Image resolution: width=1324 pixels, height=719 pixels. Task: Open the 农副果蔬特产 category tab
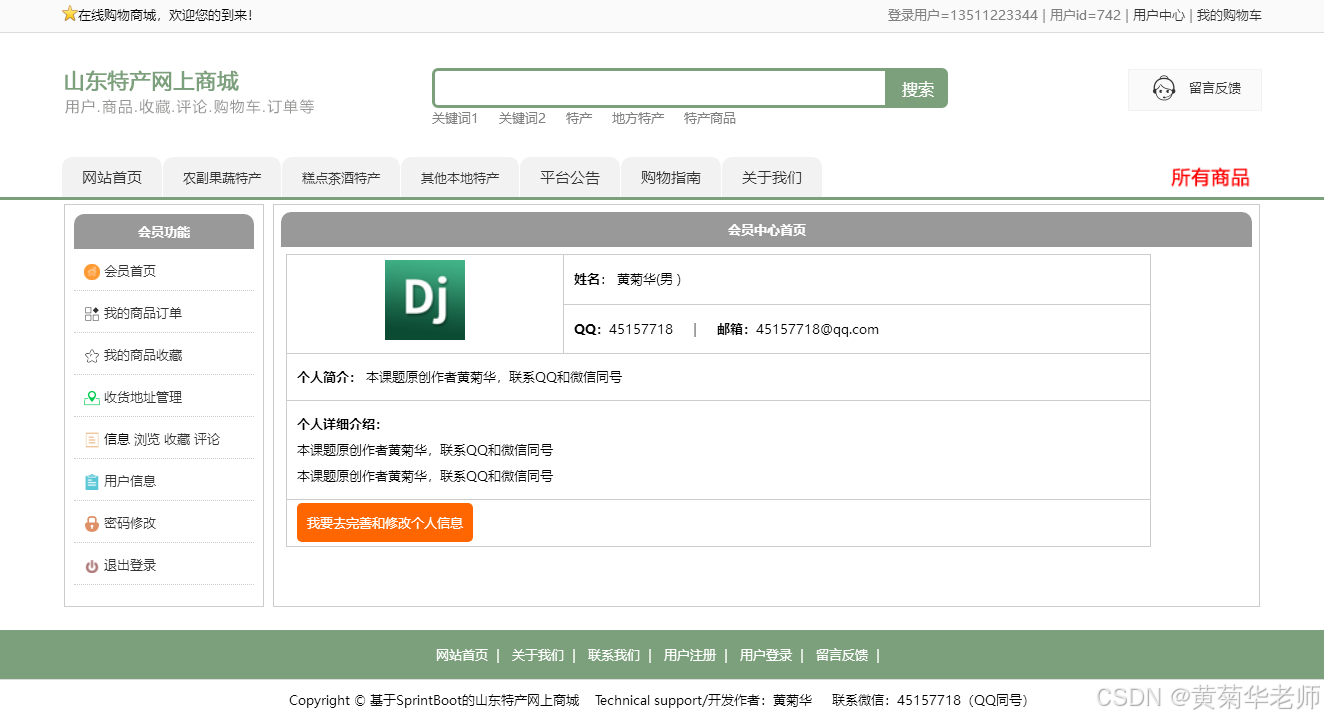pos(222,178)
